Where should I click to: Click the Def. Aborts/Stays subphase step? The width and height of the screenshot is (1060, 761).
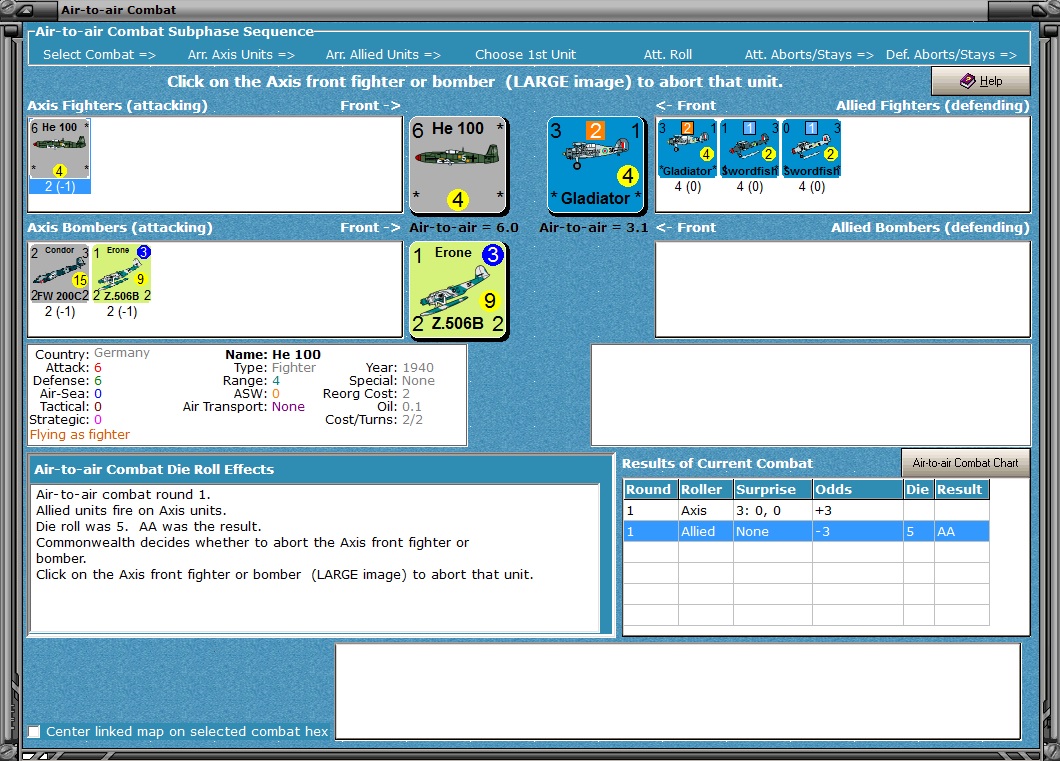coord(951,55)
